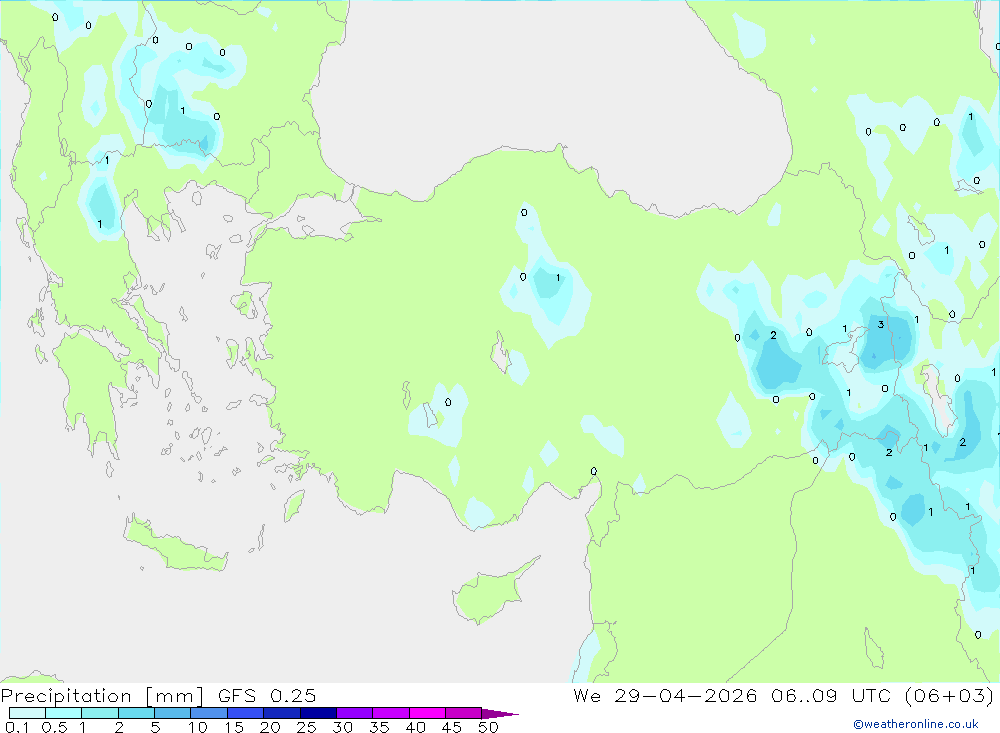The width and height of the screenshot is (1000, 733).
Task: Select the legend swatch between 45 and 50
Action: pyautogui.click(x=464, y=713)
